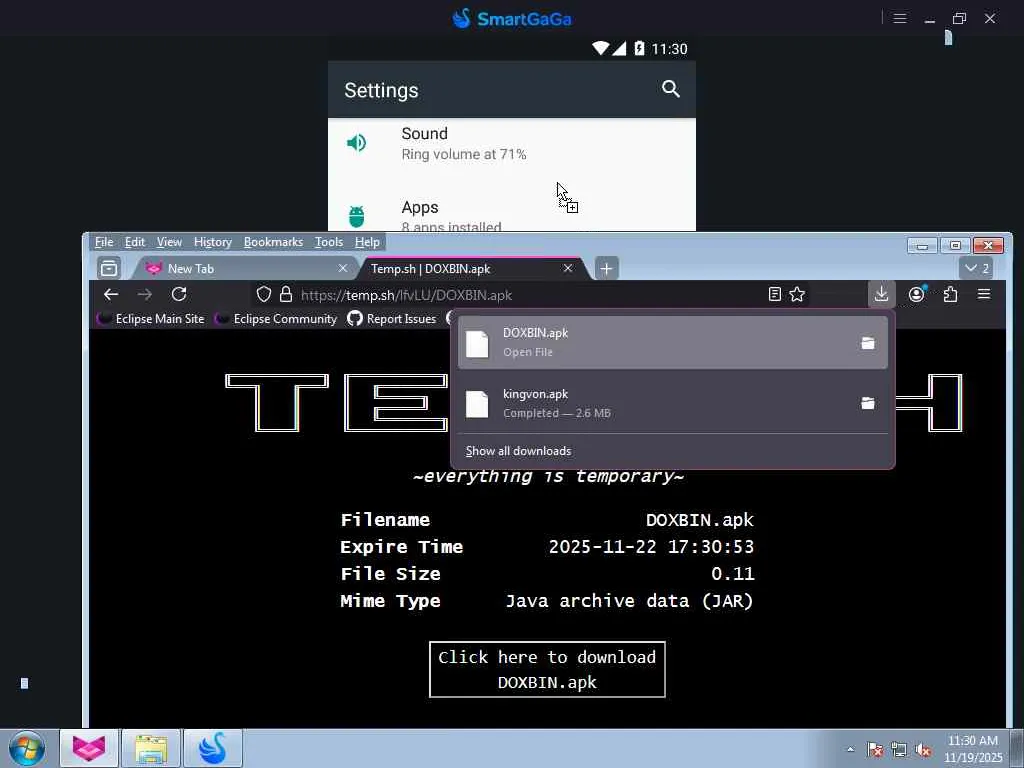Click Action Center flag tray icon
1024x768 pixels.
coord(875,750)
